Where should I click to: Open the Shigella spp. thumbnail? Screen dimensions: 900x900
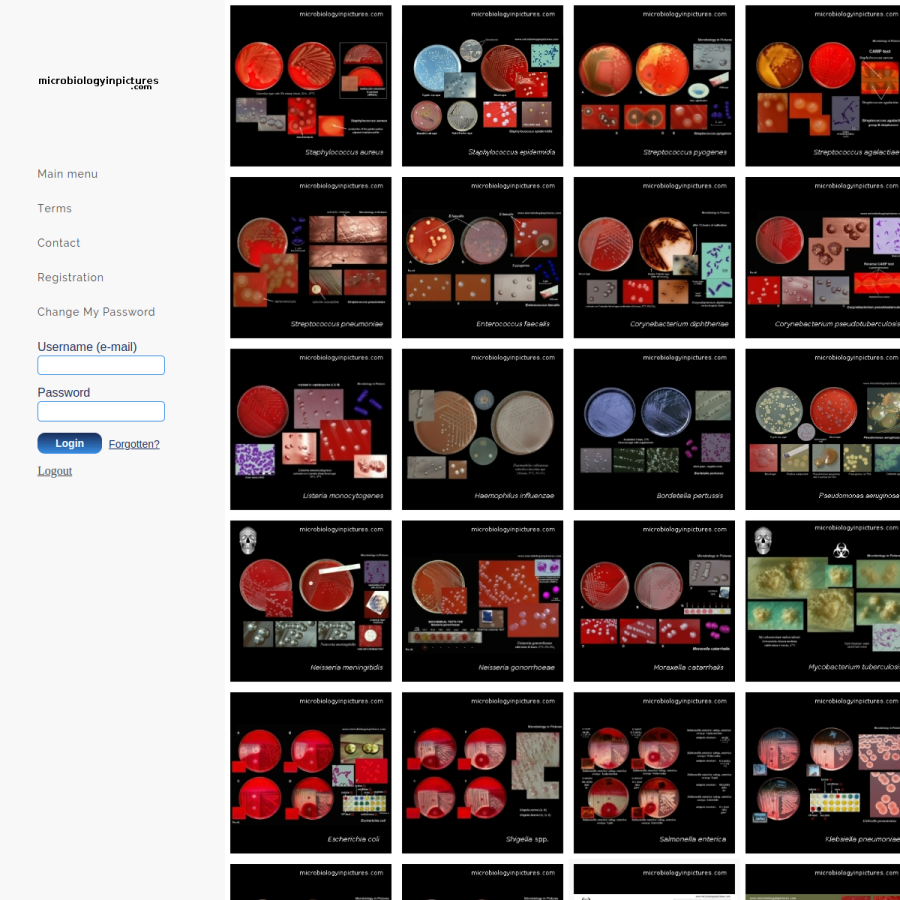(x=482, y=772)
